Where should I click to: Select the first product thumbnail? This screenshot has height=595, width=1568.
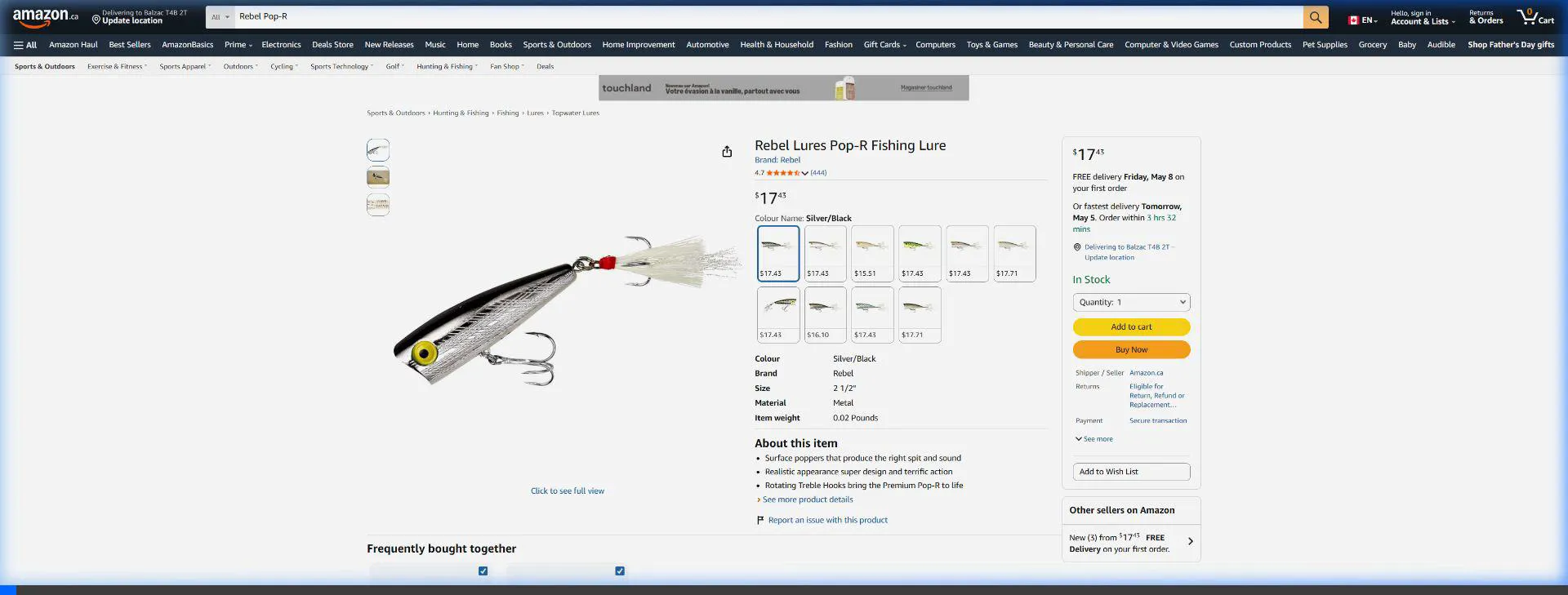click(x=378, y=150)
